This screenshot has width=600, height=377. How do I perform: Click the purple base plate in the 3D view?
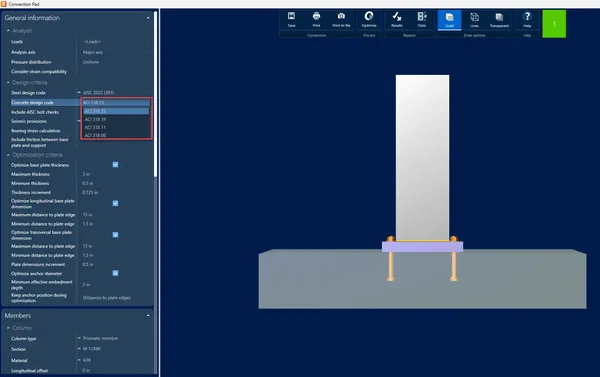click(422, 246)
